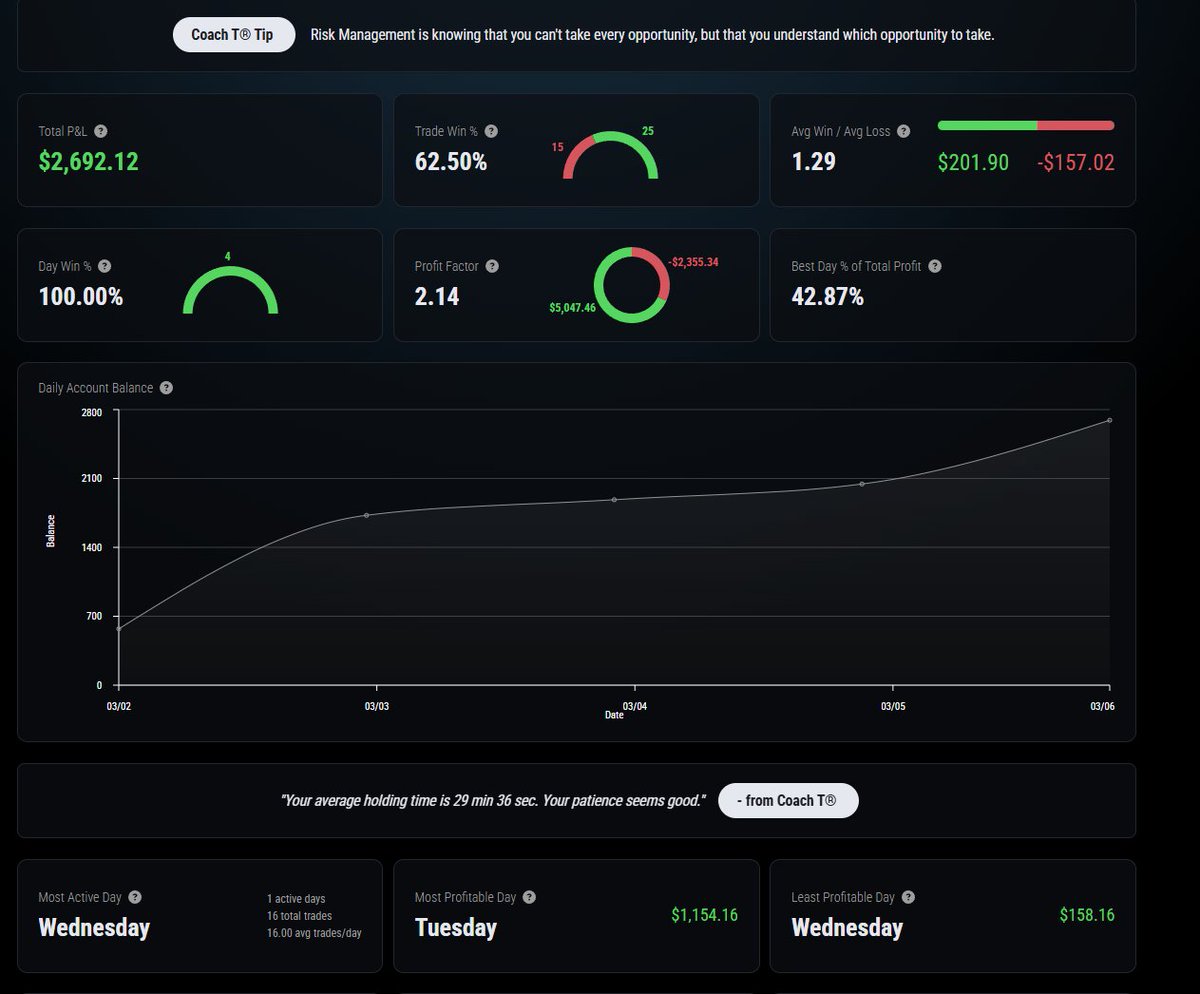Click the Day Win % help icon
Screen dimensions: 1200x994
click(x=105, y=266)
